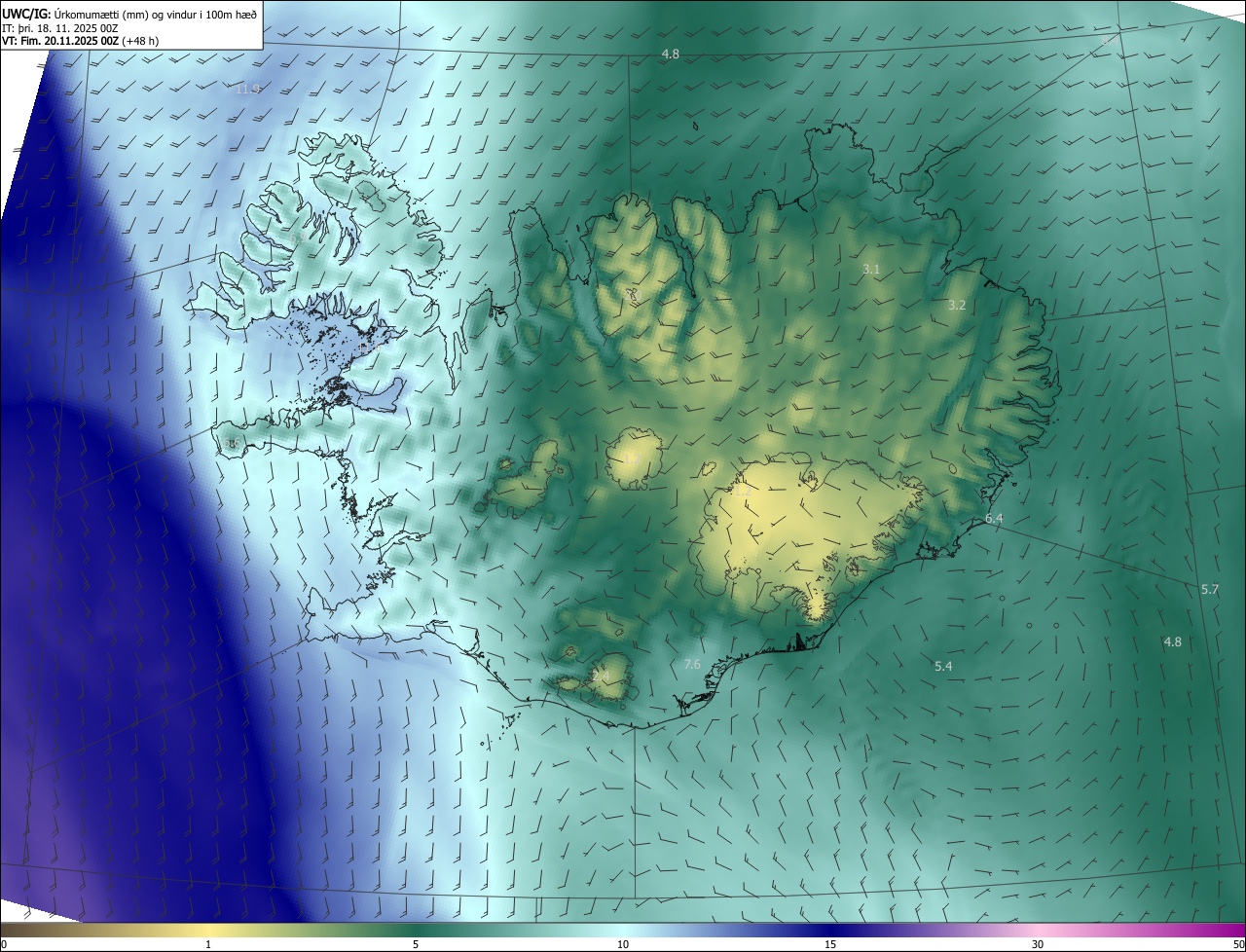Click the map title "UWC/IG: Úrkomumætti (mm)"
This screenshot has width=1246, height=952.
pos(74,14)
